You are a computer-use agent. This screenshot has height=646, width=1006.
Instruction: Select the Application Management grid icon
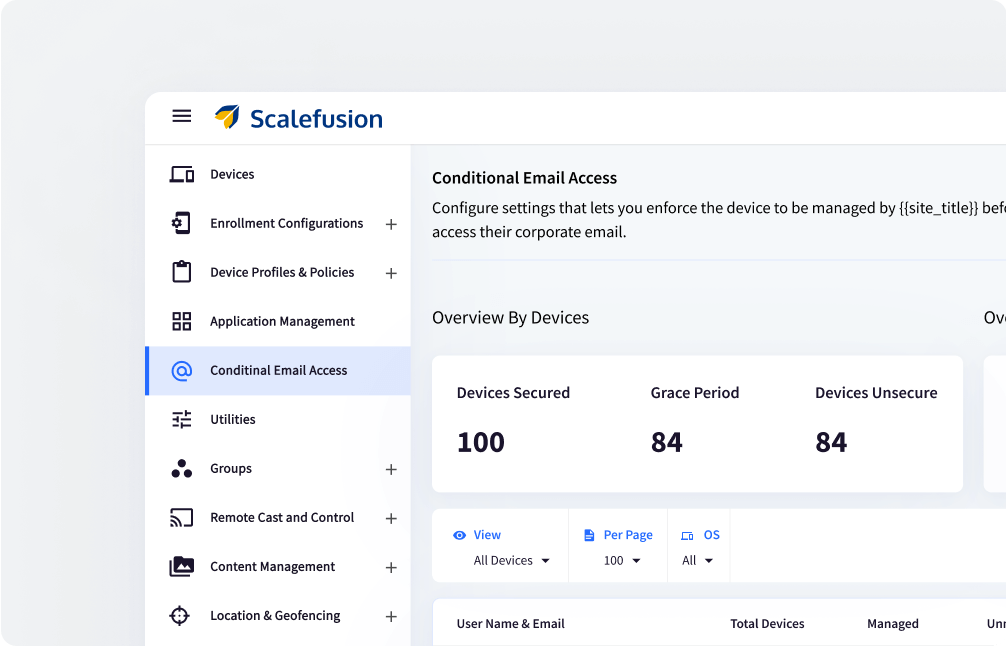182,320
